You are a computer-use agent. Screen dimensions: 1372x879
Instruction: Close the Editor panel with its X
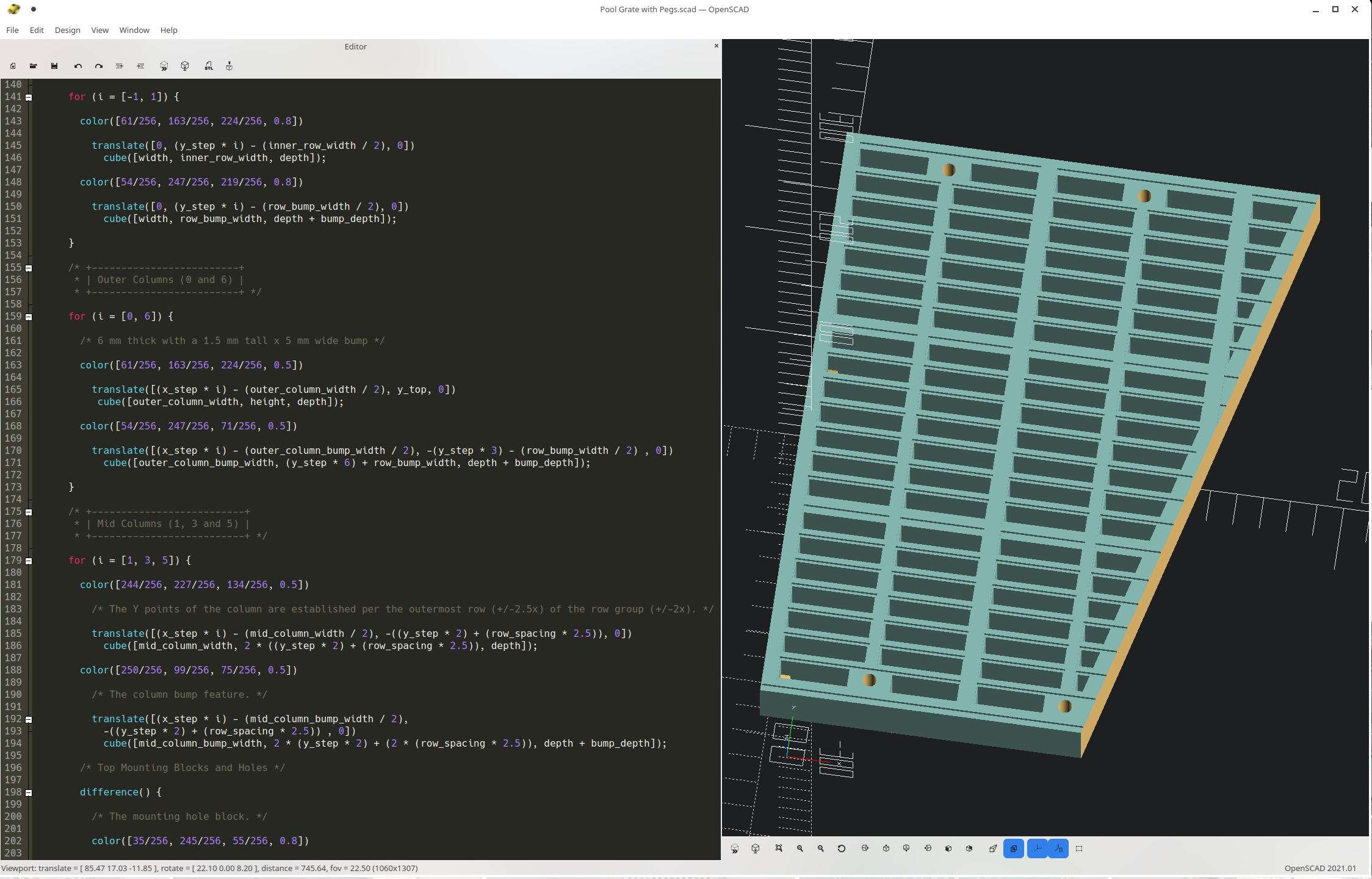(716, 46)
